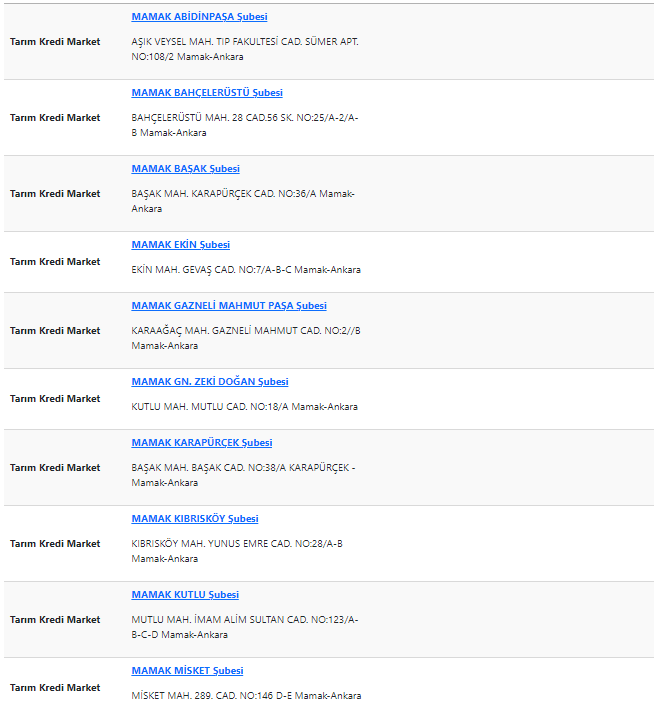Screen dimensions: 654x713
Task: Click address MUTLU MAH. İMAM ALİM SULTAN CAD.
Action: [x=245, y=627]
